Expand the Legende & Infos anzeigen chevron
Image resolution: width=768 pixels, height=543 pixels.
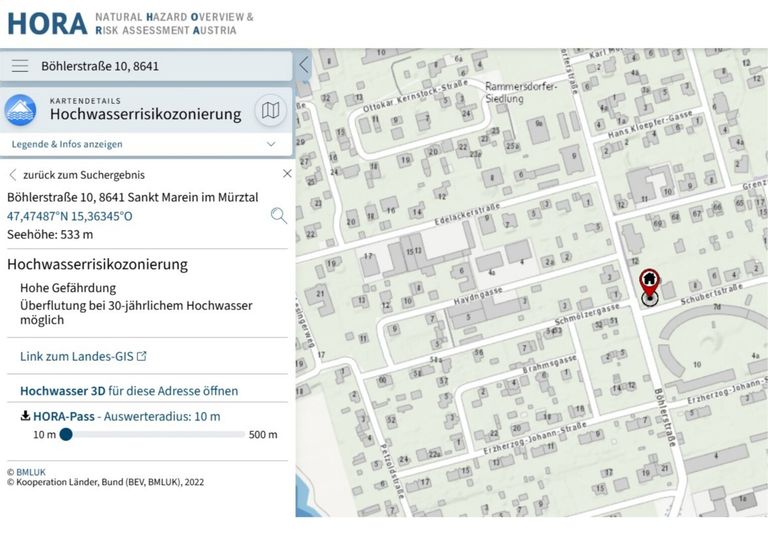pyautogui.click(x=271, y=144)
